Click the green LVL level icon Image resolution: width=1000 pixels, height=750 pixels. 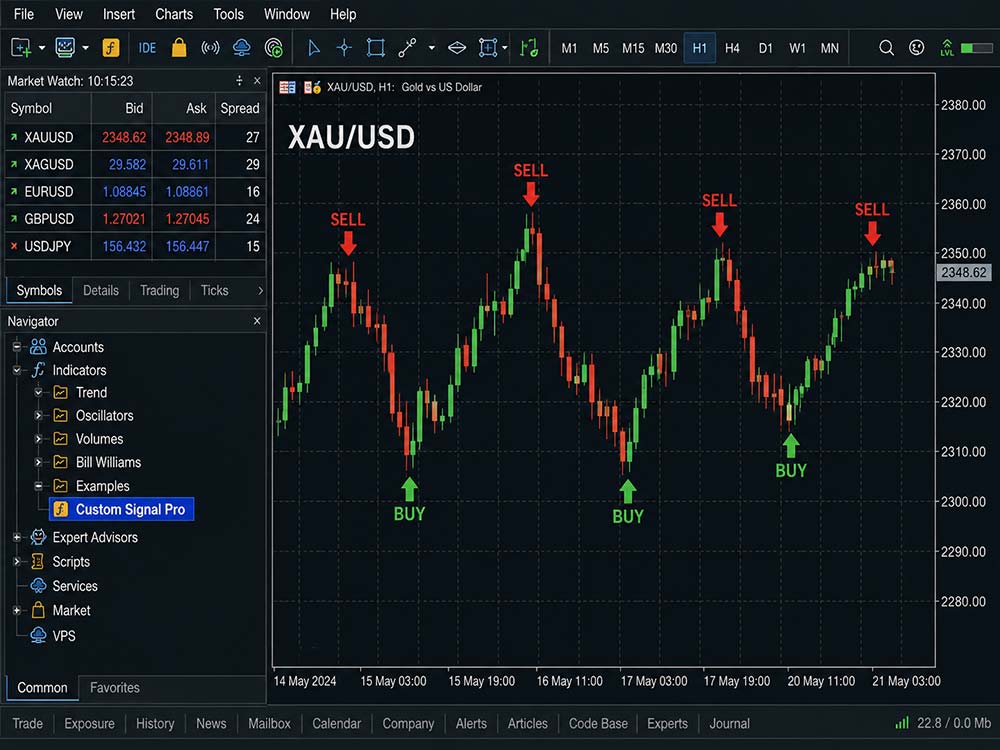(947, 48)
